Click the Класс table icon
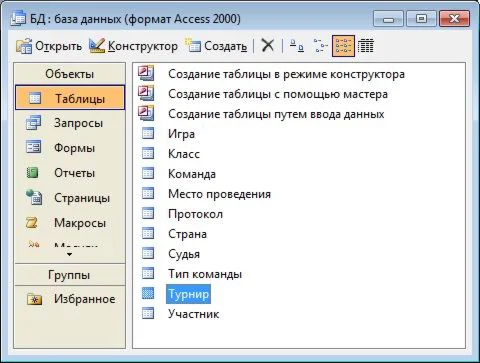Image resolution: width=480 pixels, height=363 pixels. pyautogui.click(x=148, y=153)
